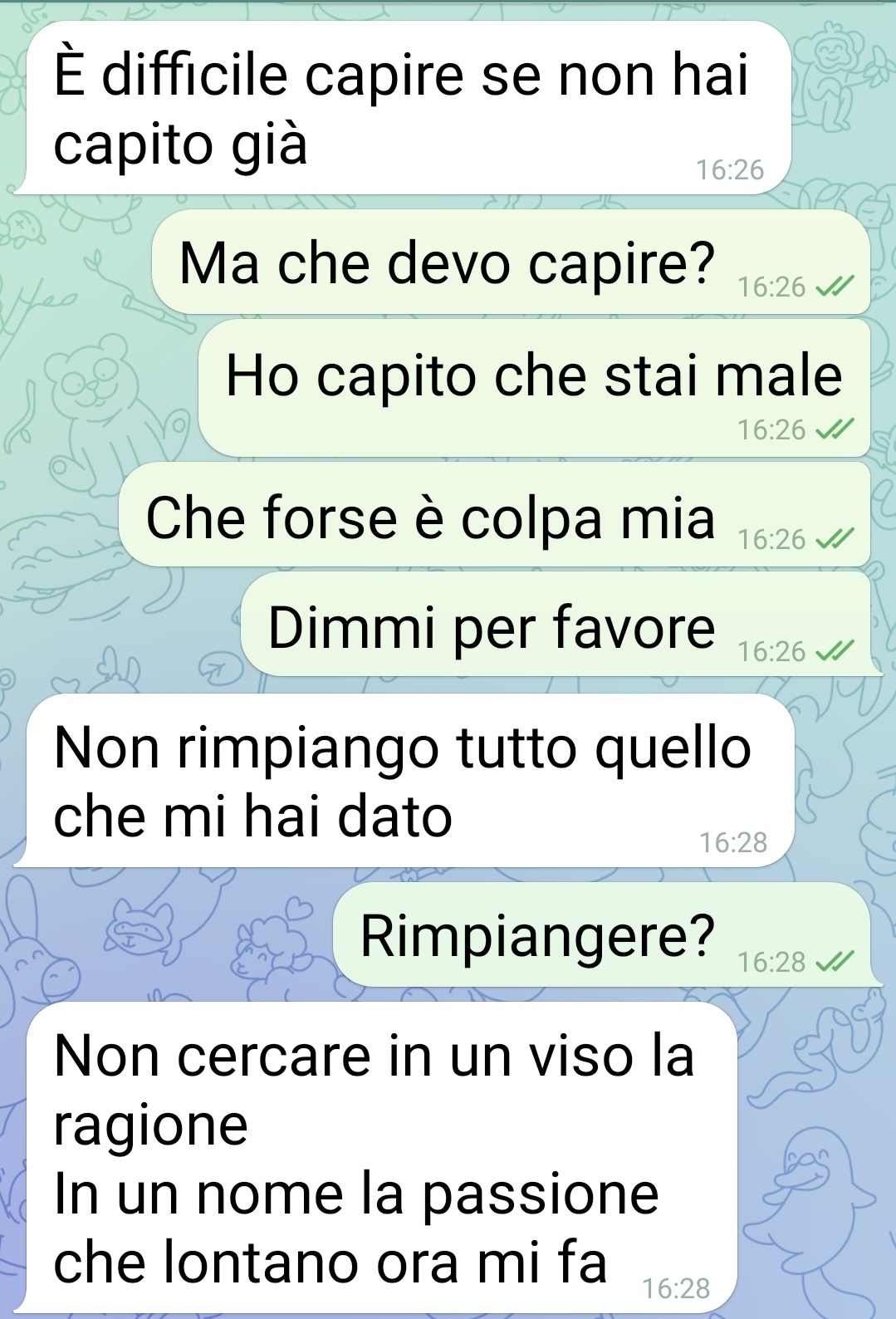Click the double-check icon on "Che forse è colpa mia"
The image size is (896, 1319).
(x=834, y=540)
